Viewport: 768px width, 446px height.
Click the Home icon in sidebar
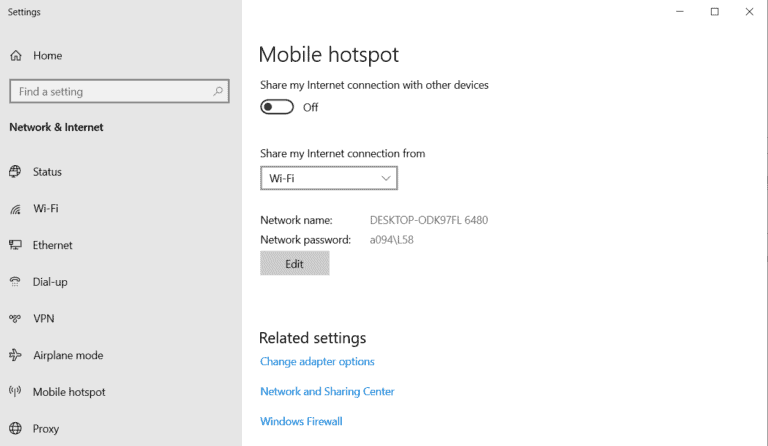click(15, 56)
